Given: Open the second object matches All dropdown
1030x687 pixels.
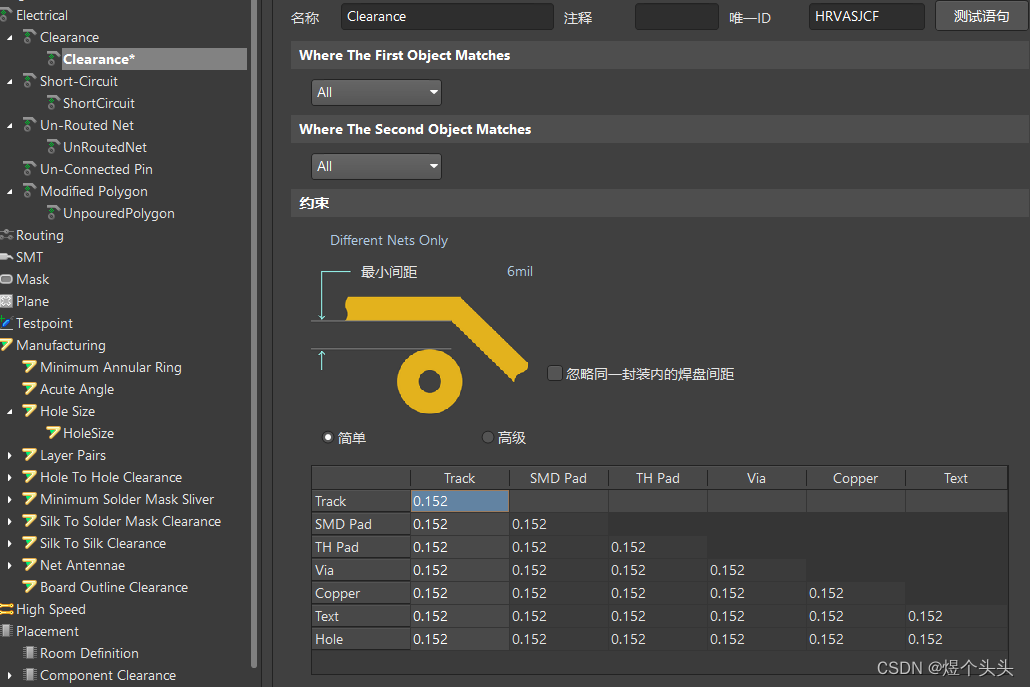Looking at the screenshot, I should pos(376,166).
